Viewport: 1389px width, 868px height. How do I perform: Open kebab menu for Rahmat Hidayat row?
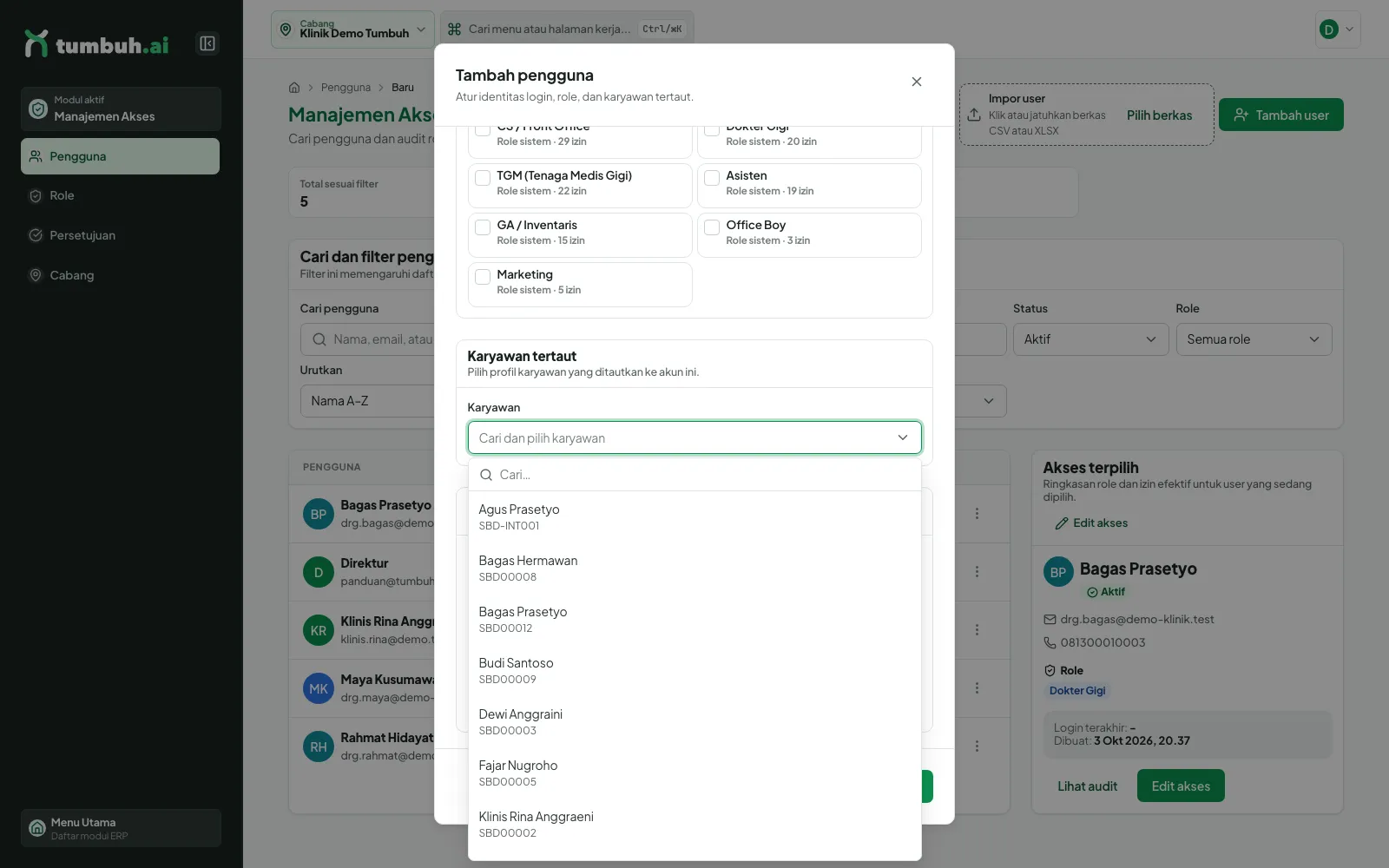977,746
